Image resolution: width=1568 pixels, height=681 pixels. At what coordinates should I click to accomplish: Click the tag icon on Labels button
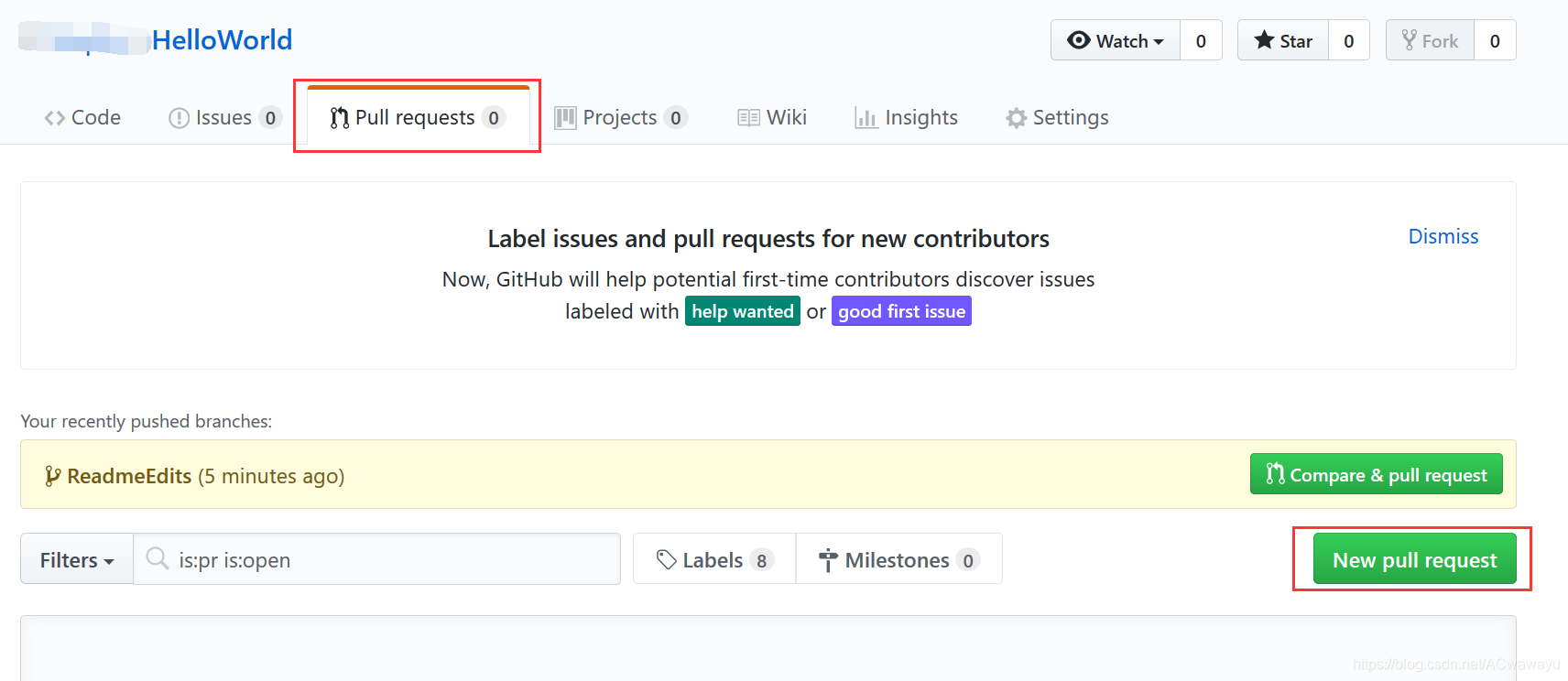point(667,560)
